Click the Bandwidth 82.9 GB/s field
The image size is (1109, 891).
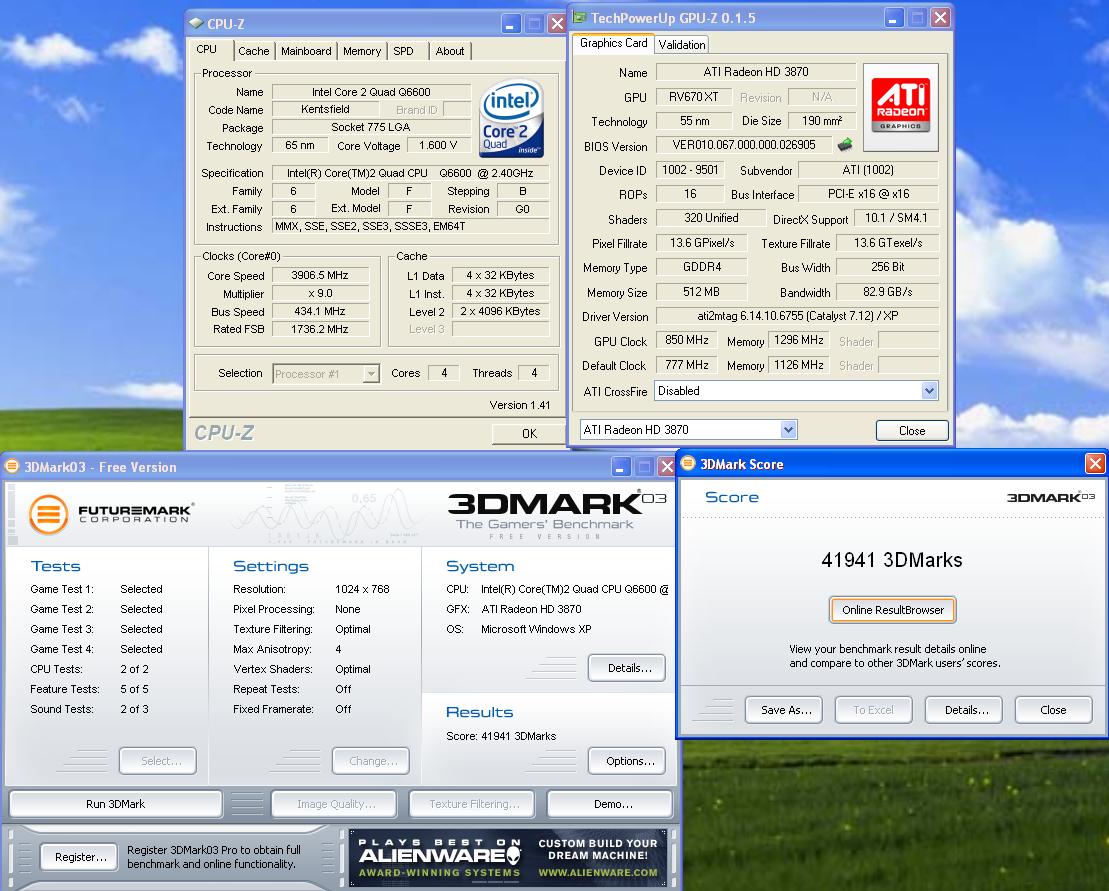[888, 292]
